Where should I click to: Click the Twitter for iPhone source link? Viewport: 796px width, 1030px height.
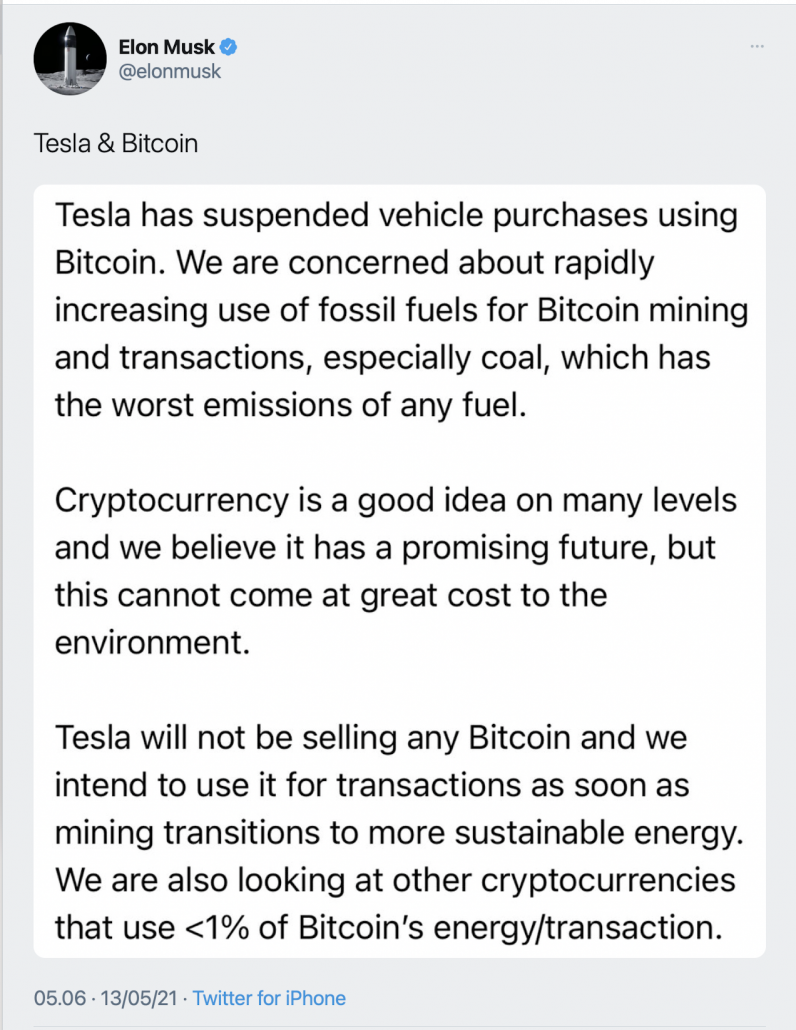pos(269,998)
